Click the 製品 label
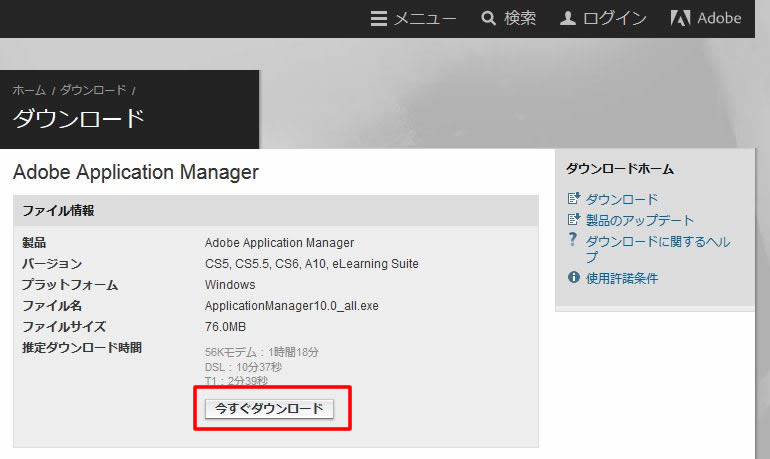Screen dimensions: 770x459 coord(34,243)
